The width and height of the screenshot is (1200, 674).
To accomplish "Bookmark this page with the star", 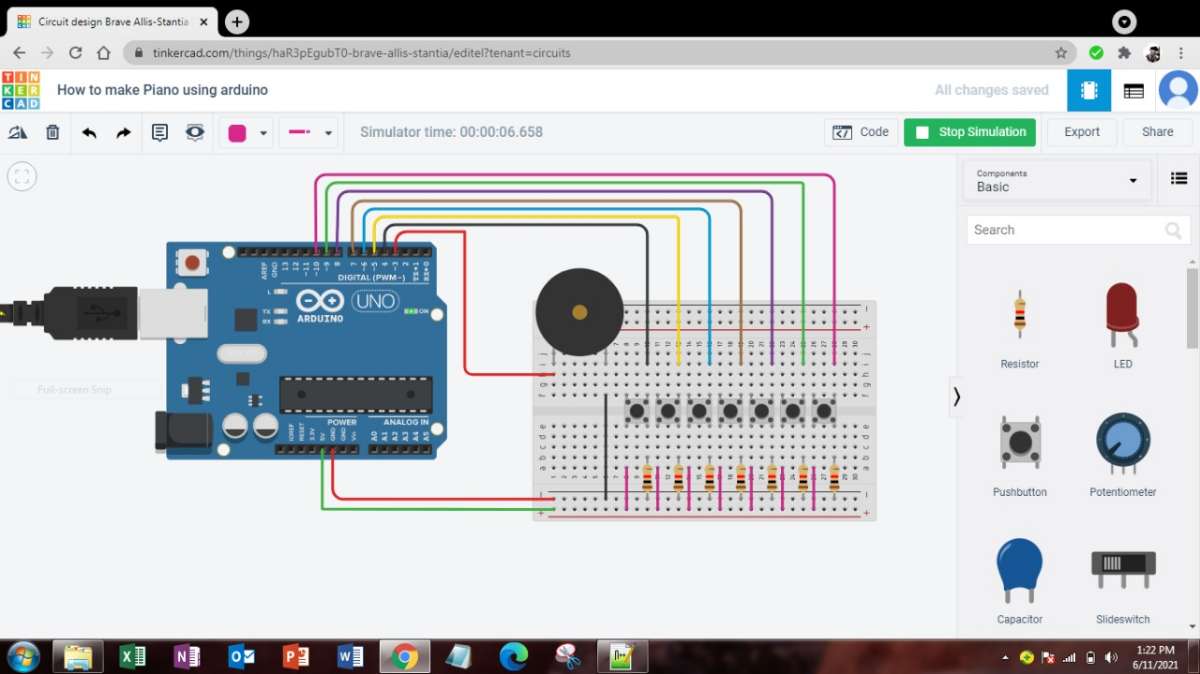I will coord(1061,53).
